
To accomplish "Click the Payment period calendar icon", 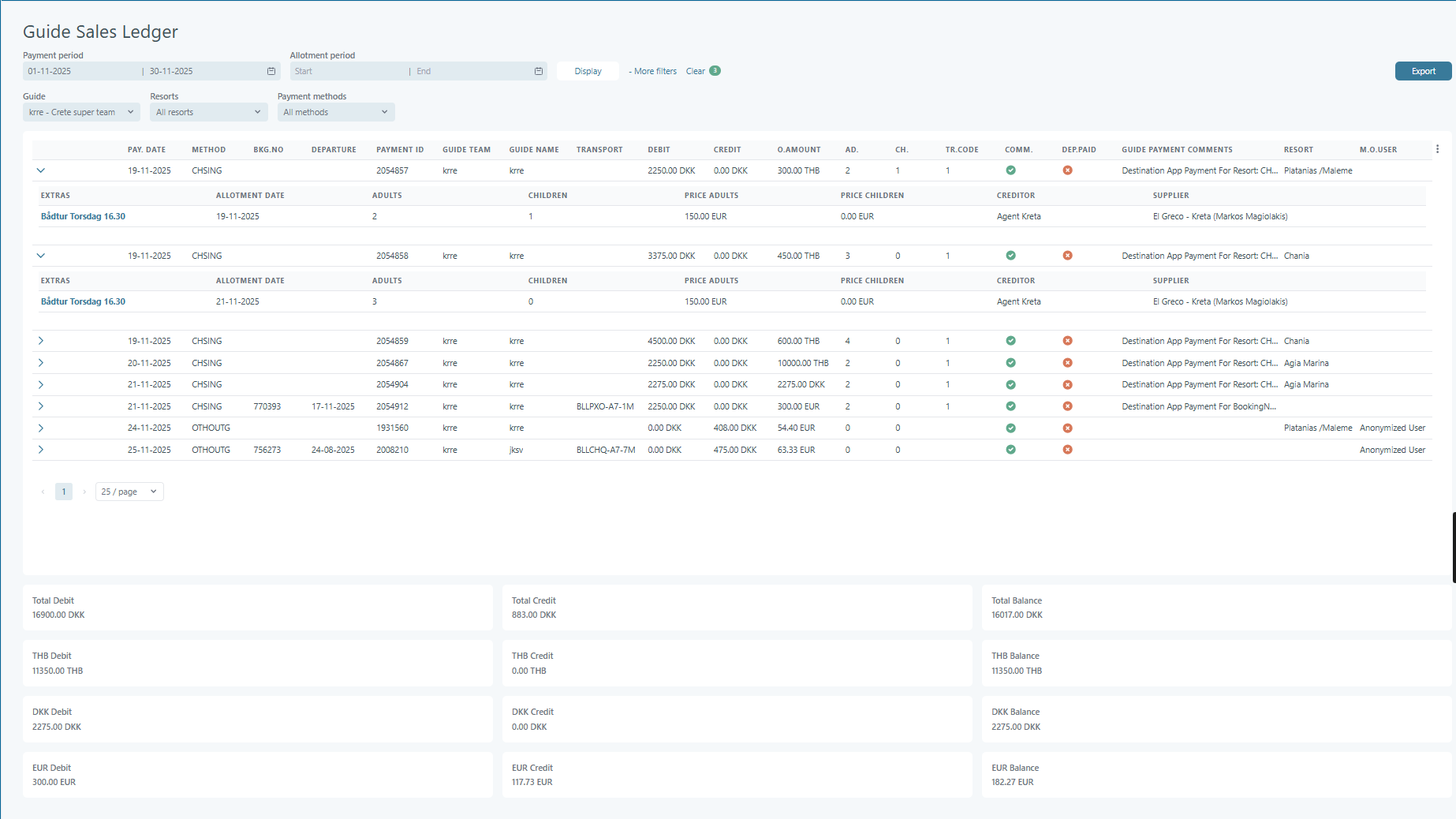I will point(271,71).
